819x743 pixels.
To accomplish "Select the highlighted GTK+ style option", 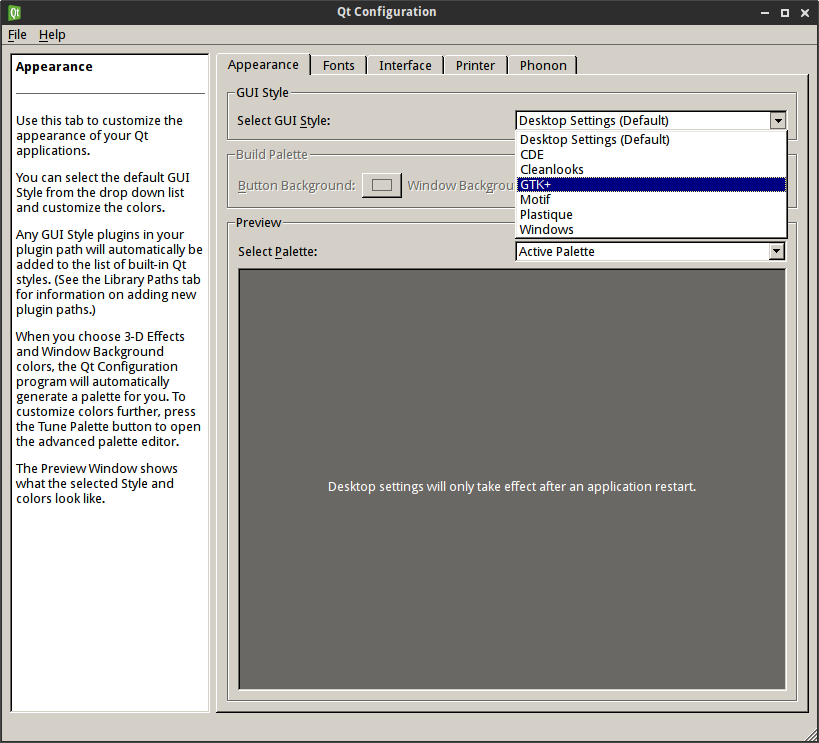I will pos(536,185).
